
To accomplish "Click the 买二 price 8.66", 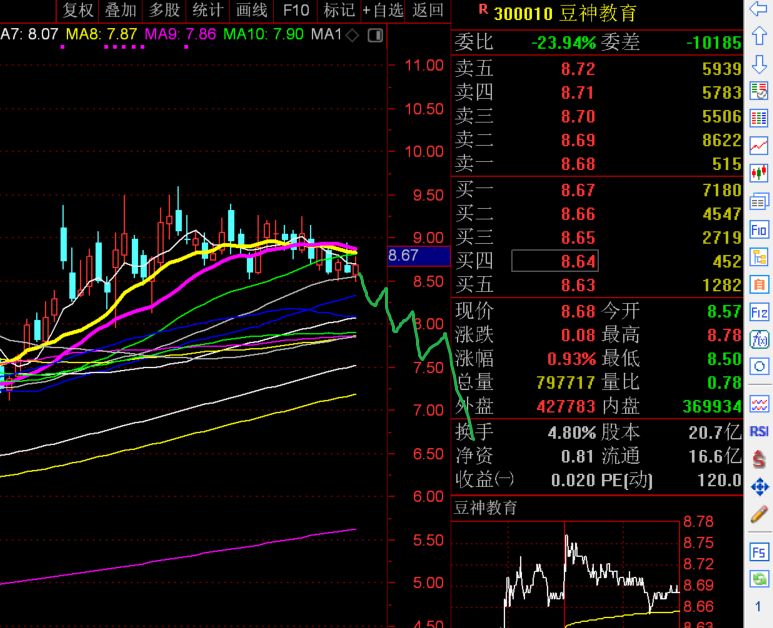I will 578,214.
